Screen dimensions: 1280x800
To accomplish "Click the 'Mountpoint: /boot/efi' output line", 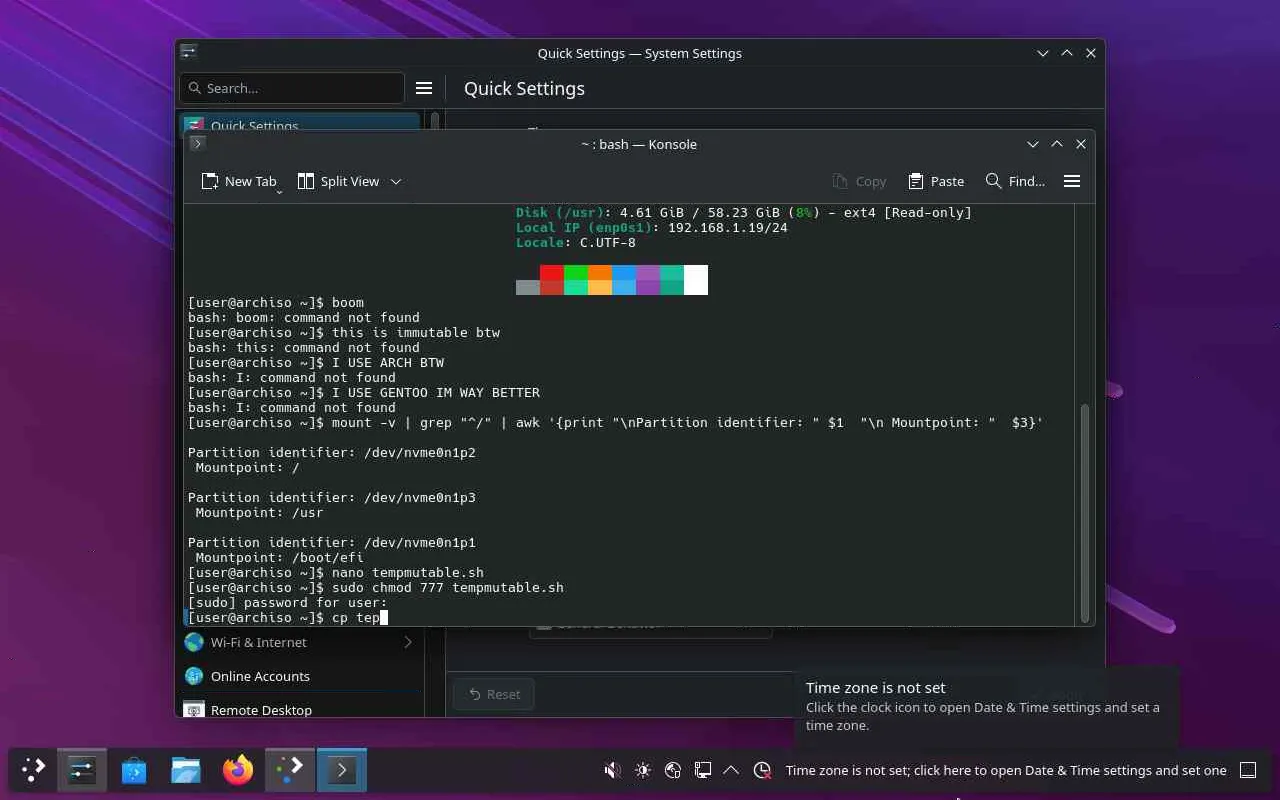I will click(x=280, y=557).
